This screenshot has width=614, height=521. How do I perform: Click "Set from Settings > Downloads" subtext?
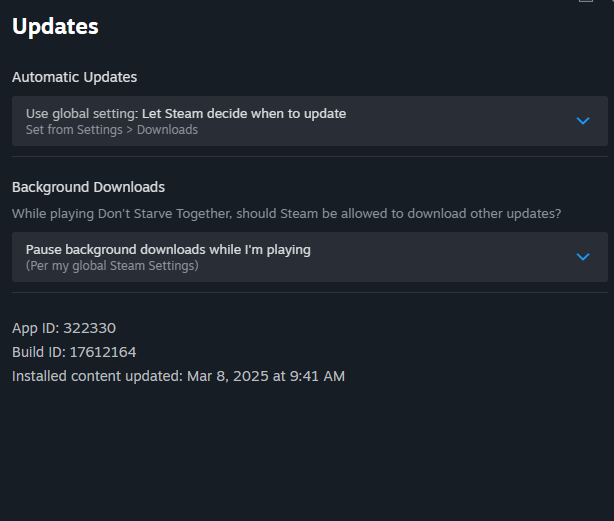(112, 130)
